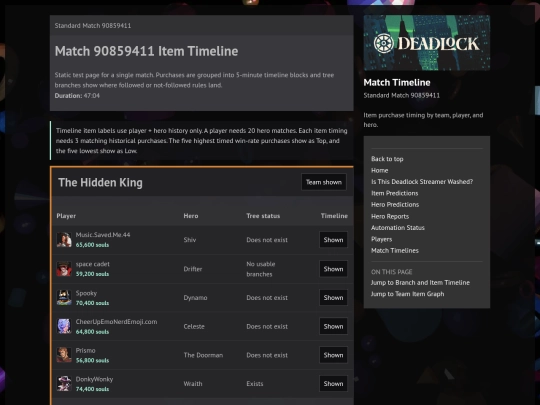Click 64,800 souls value
This screenshot has width=540, height=405.
click(x=92, y=332)
